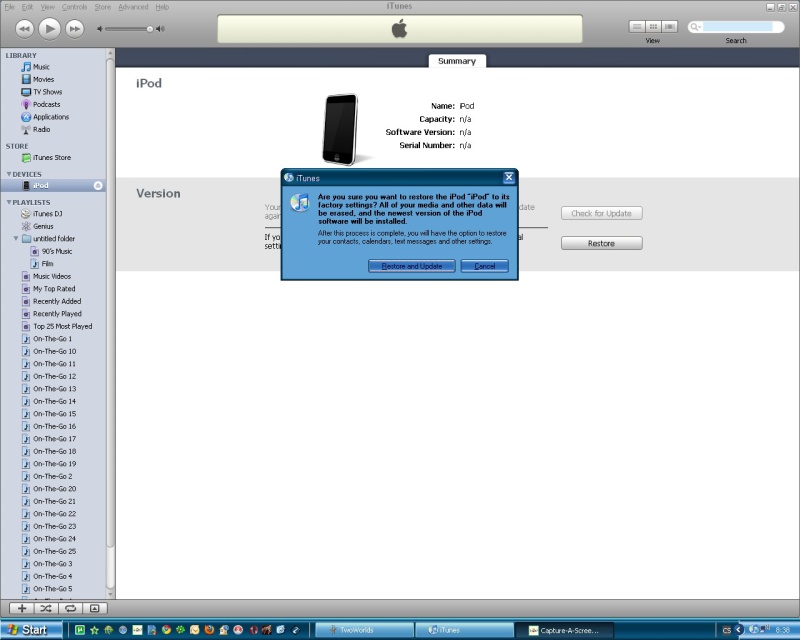Select the Genius playlist
This screenshot has height=640, width=800.
click(x=43, y=226)
